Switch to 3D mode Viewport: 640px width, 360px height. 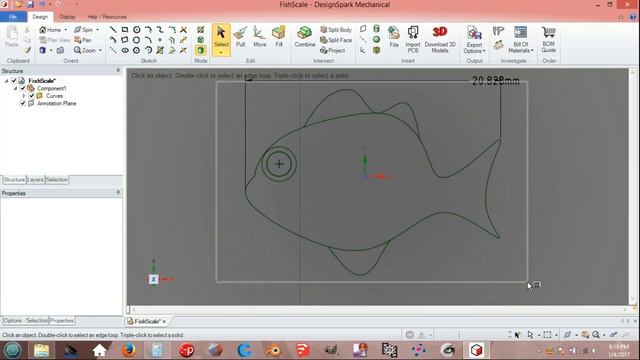(x=200, y=50)
